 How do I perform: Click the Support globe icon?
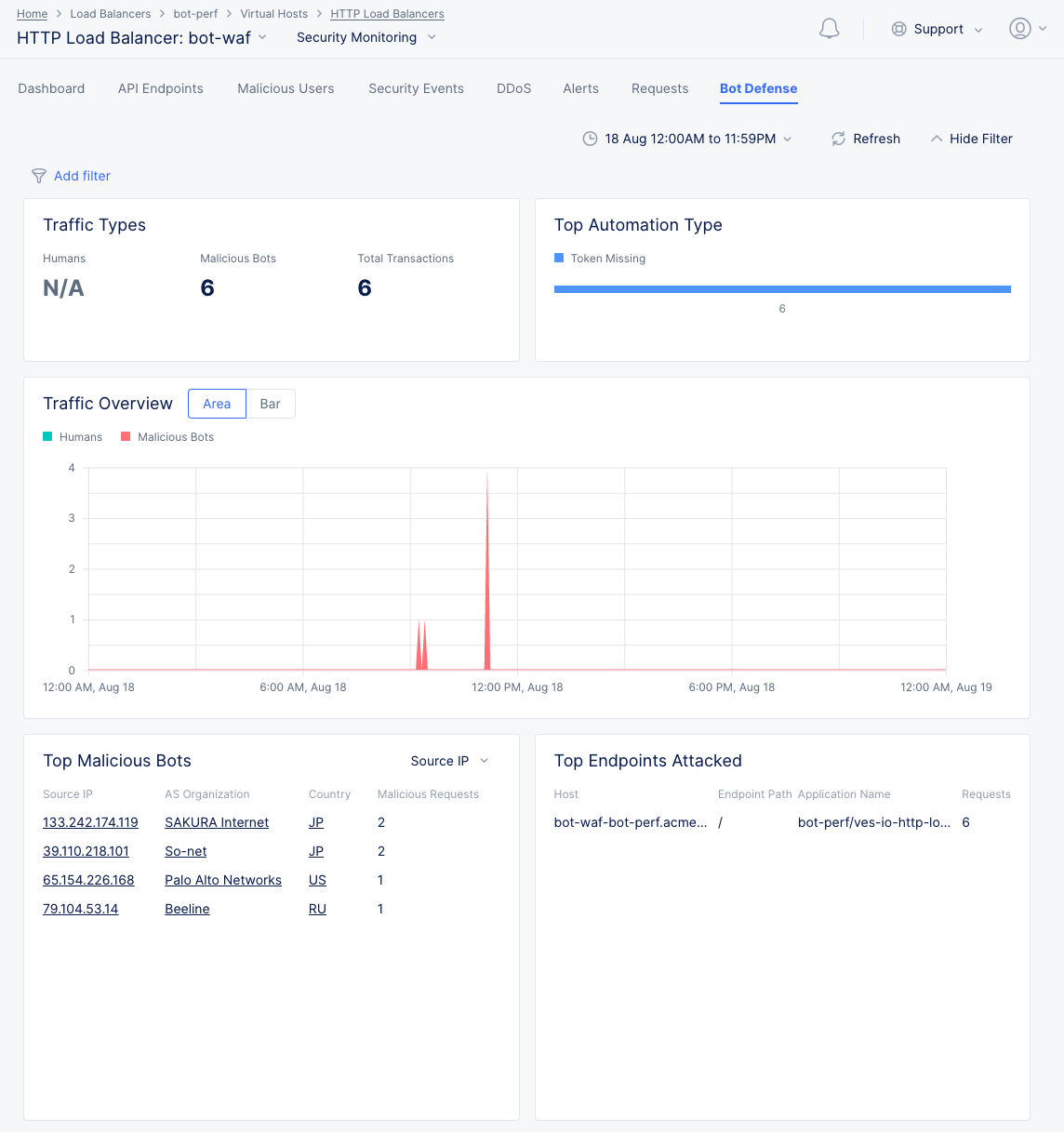tap(898, 29)
